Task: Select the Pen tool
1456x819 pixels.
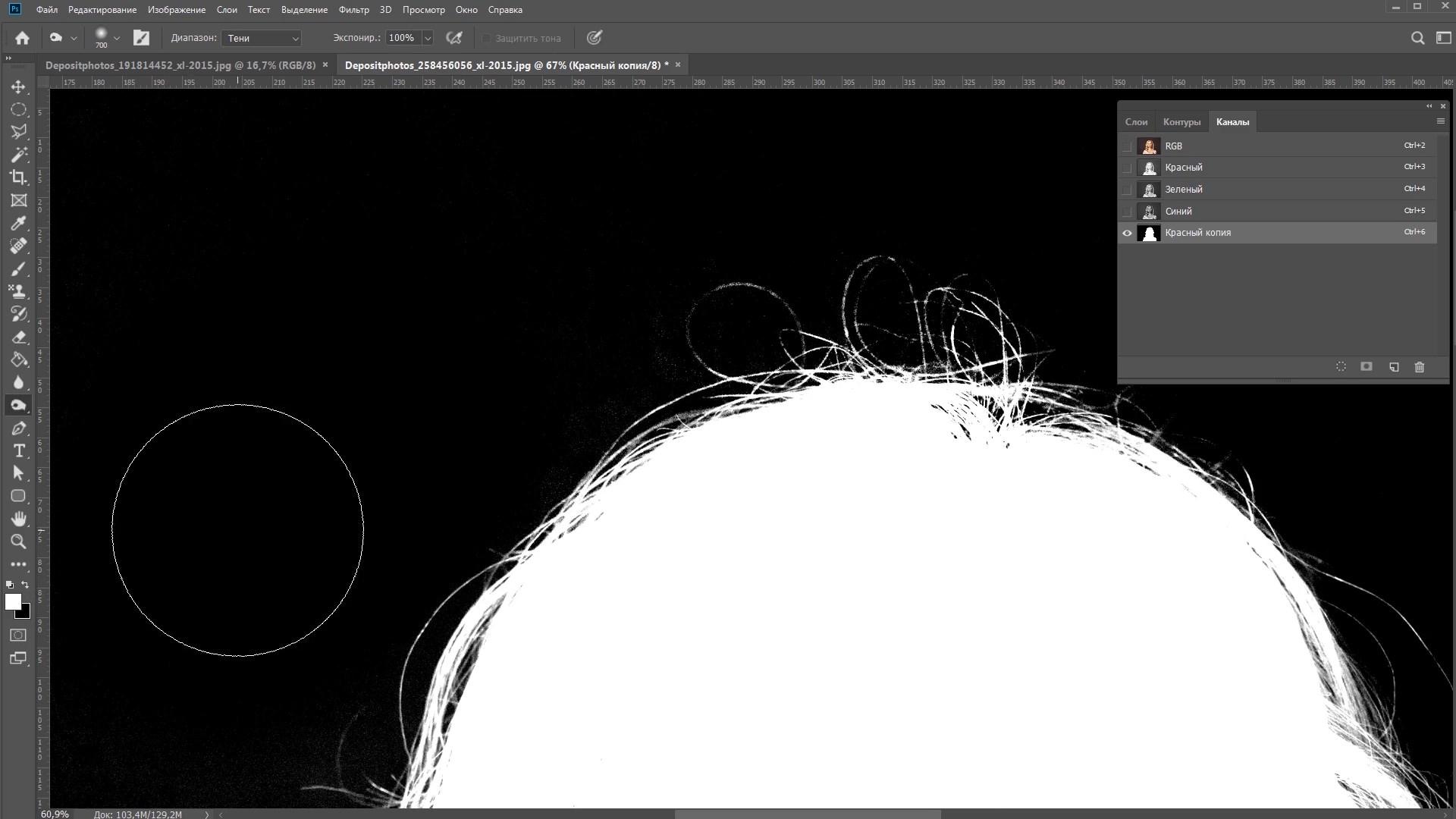Action: coord(18,428)
